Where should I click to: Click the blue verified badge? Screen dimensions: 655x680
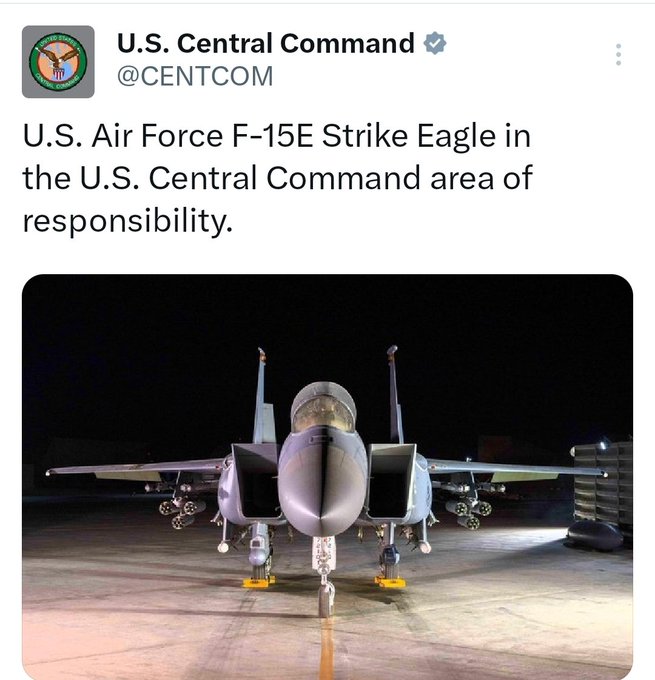pos(436,44)
